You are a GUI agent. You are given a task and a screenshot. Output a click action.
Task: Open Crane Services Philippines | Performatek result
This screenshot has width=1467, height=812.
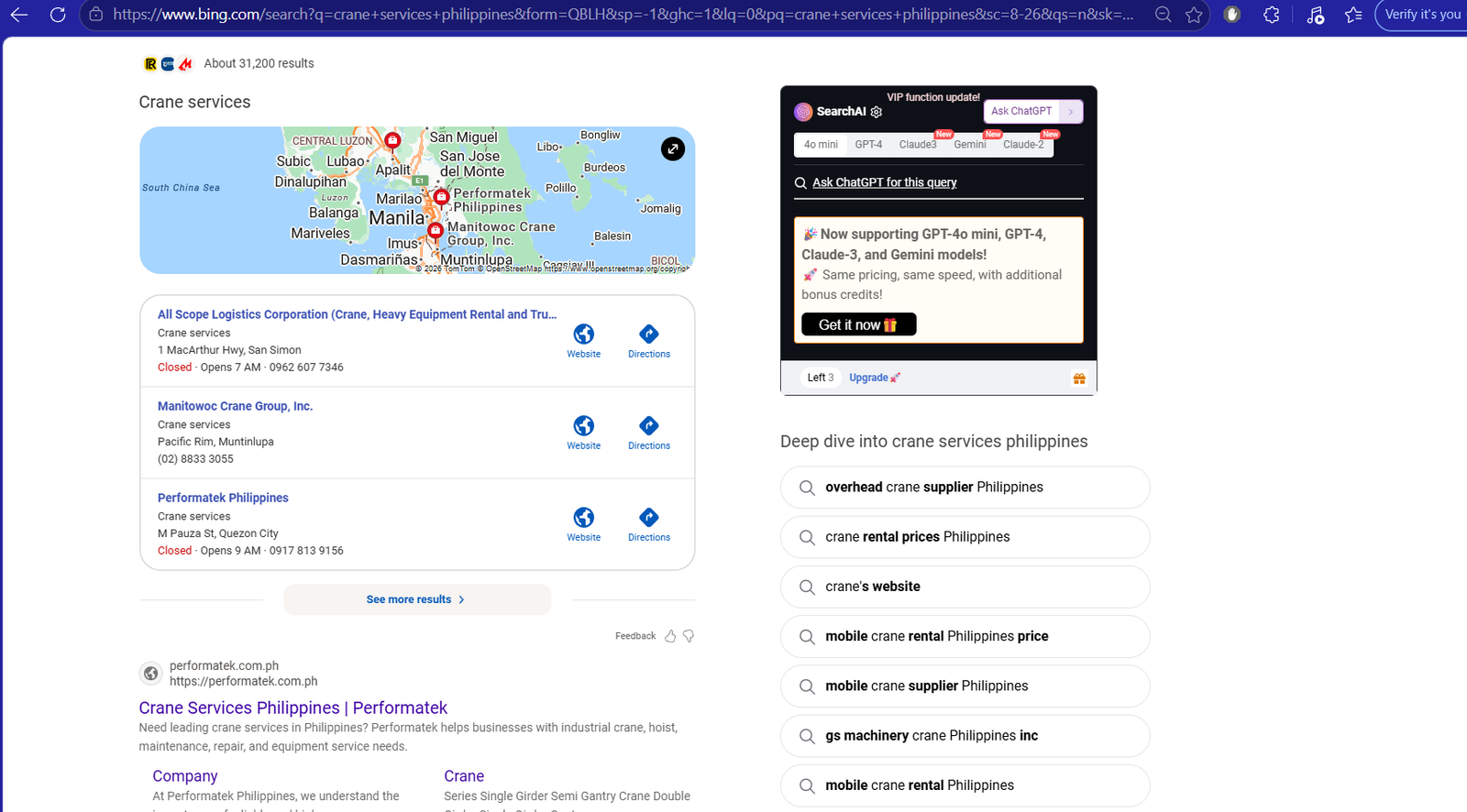point(292,708)
